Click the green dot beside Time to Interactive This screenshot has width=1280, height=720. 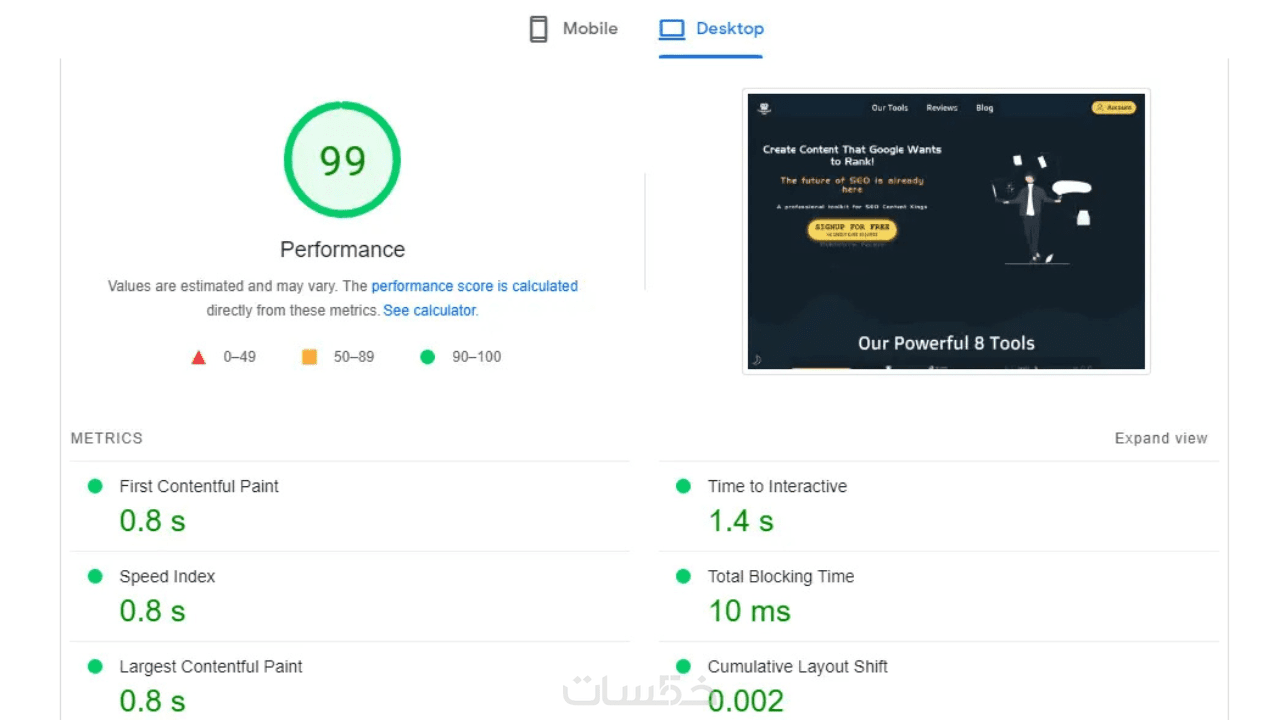tap(683, 486)
